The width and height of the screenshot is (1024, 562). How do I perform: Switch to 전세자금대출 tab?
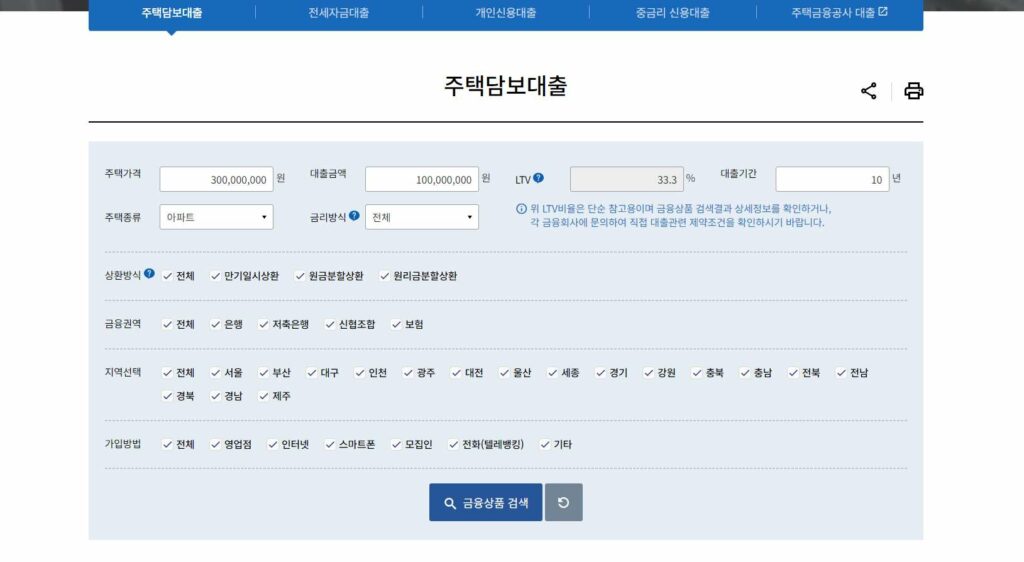click(338, 12)
